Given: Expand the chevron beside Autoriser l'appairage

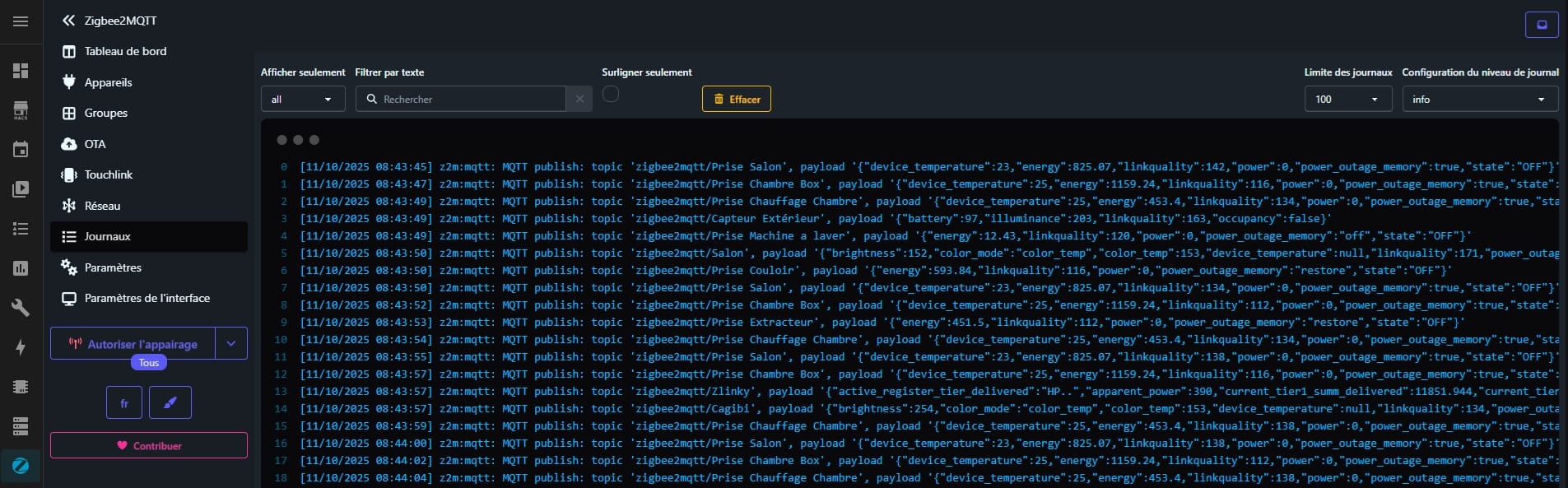Looking at the screenshot, I should pyautogui.click(x=231, y=344).
